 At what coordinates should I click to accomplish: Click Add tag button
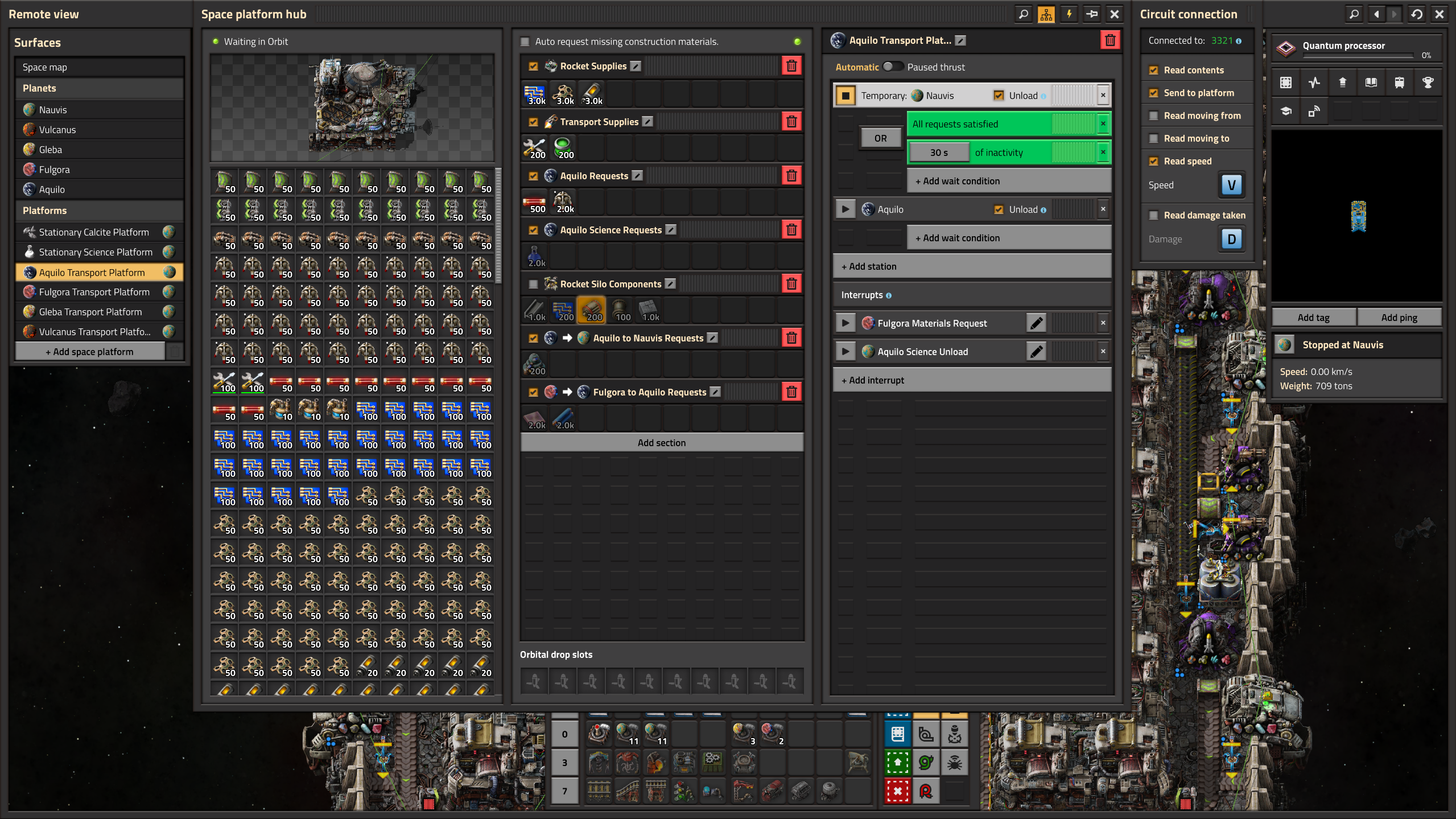click(x=1314, y=317)
